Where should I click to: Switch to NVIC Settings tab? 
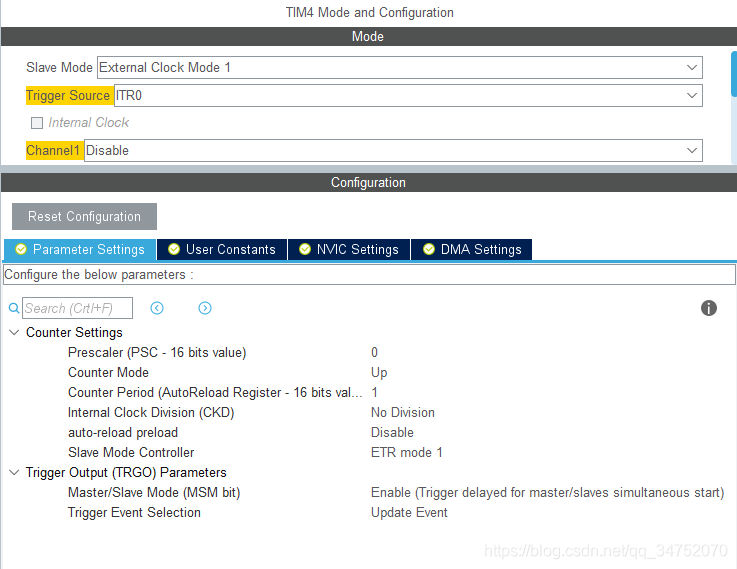point(349,249)
